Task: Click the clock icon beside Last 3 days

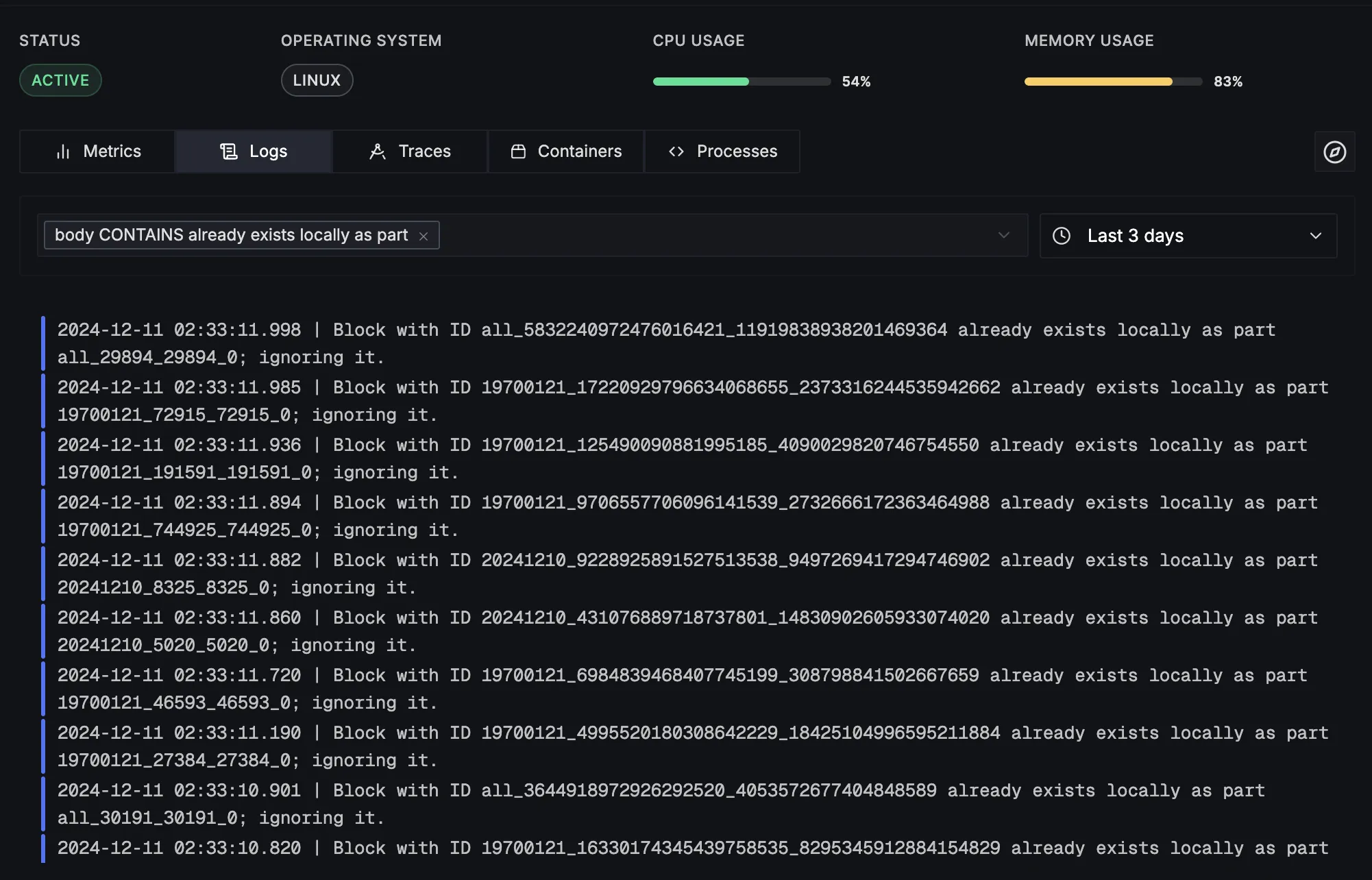Action: [1062, 236]
